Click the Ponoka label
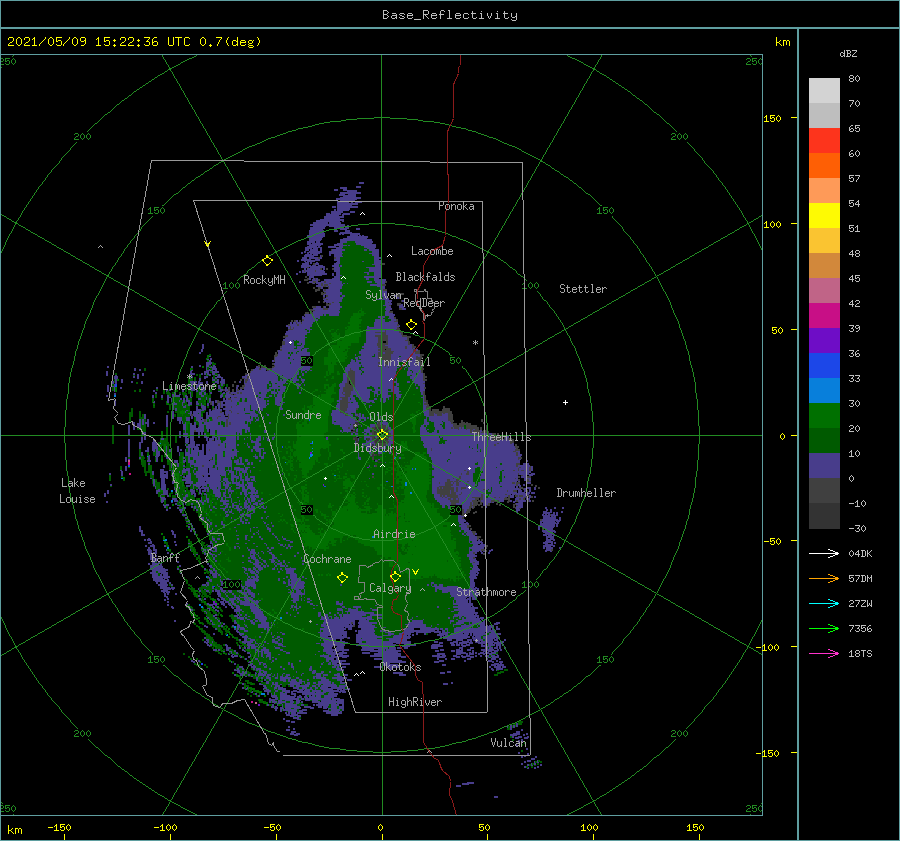Image resolution: width=900 pixels, height=841 pixels. [456, 207]
